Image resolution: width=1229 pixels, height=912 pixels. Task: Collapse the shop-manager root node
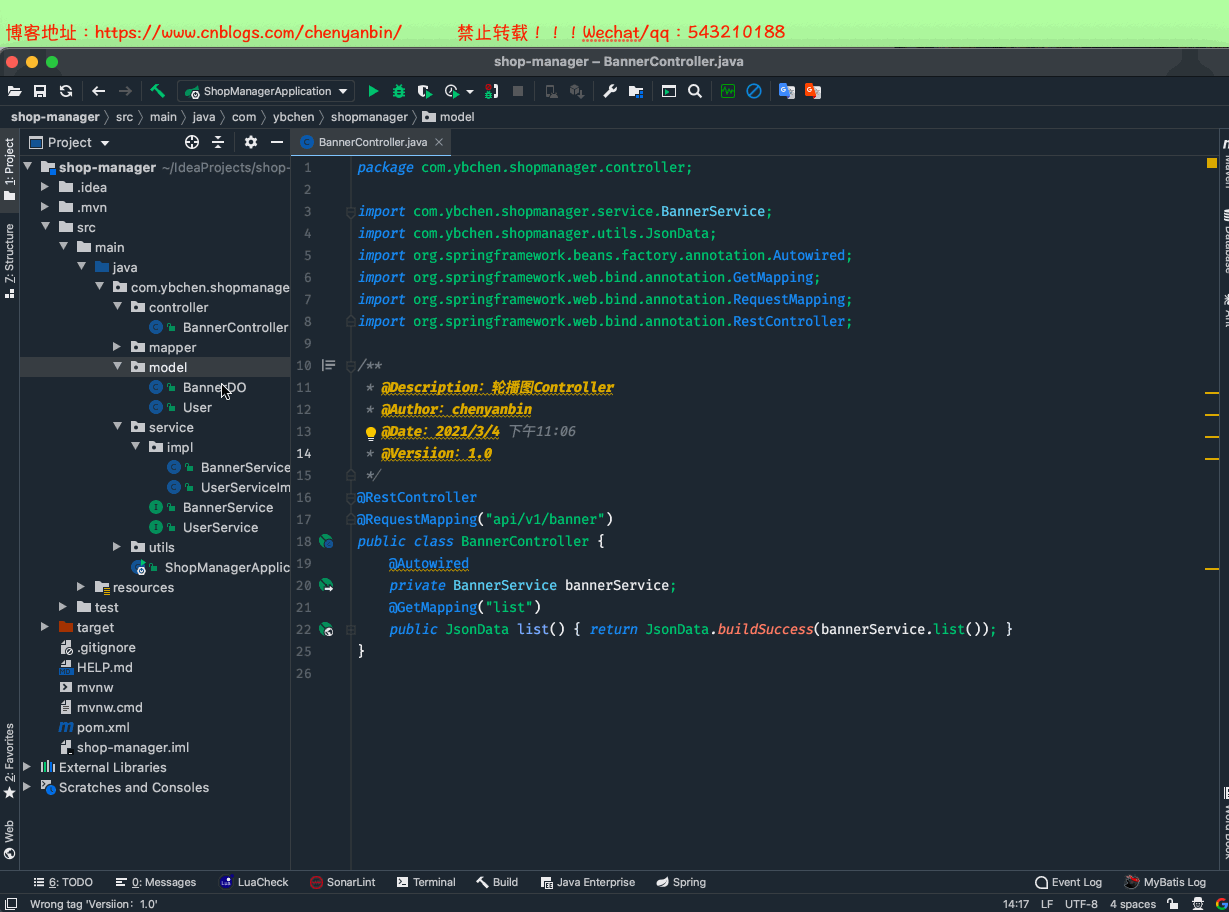point(28,167)
